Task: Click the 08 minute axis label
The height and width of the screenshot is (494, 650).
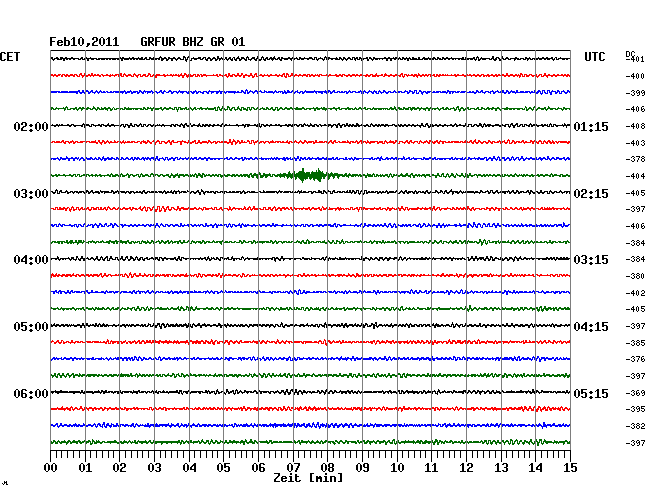Action: click(x=327, y=468)
